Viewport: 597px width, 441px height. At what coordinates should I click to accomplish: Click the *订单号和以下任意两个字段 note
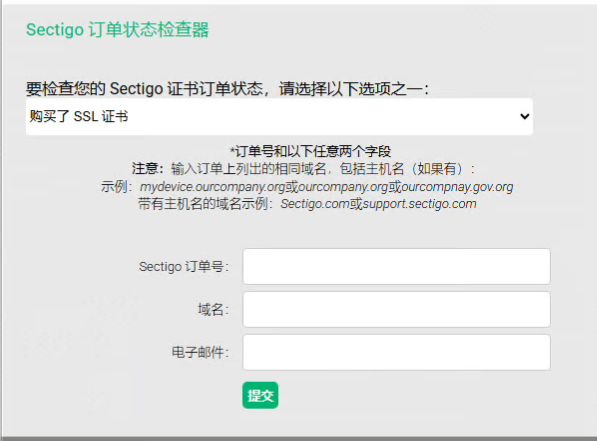(310, 151)
